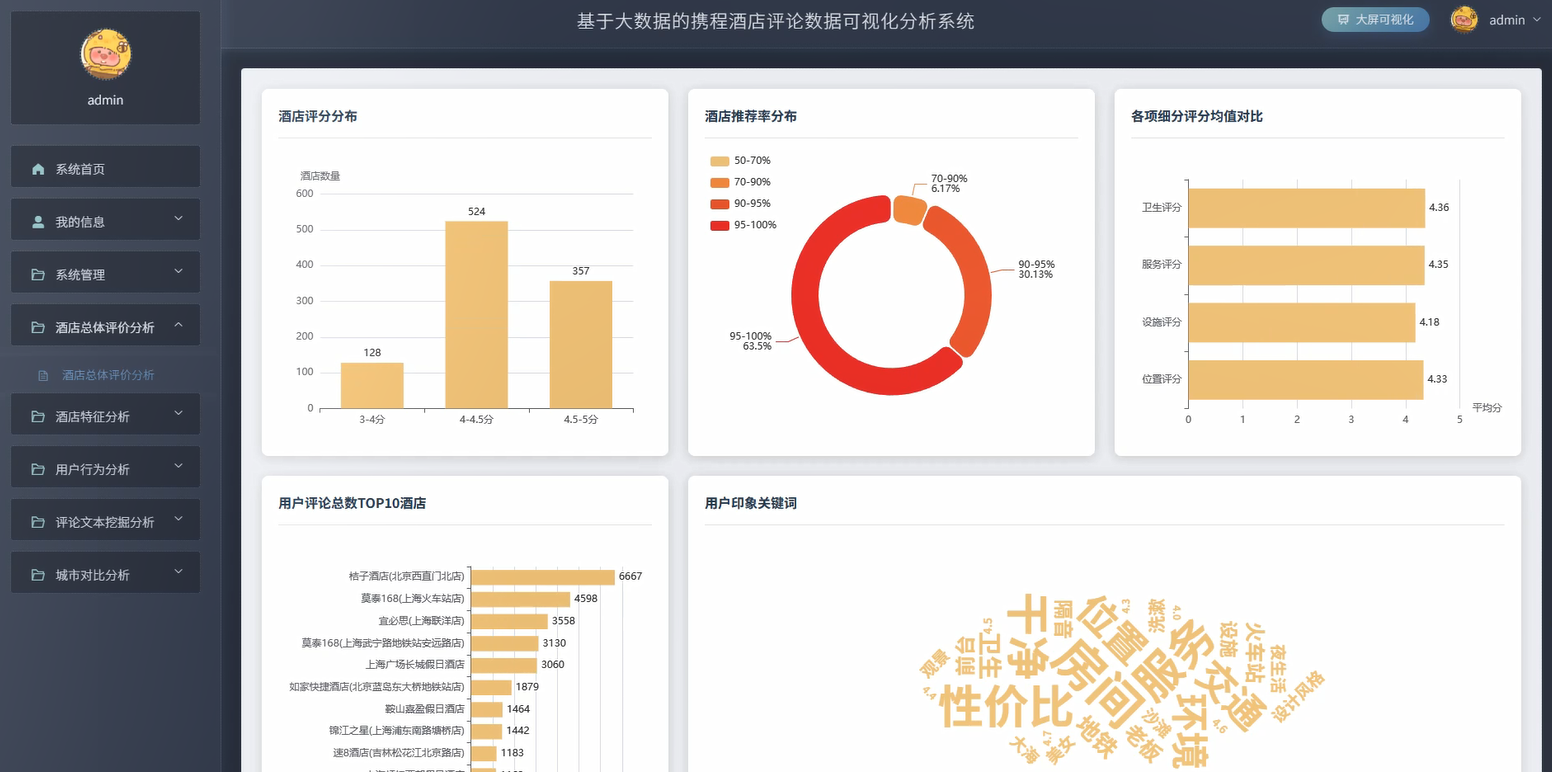The image size is (1552, 772).
Task: Expand the 我的信息 menu chevron
Action: tap(178, 218)
